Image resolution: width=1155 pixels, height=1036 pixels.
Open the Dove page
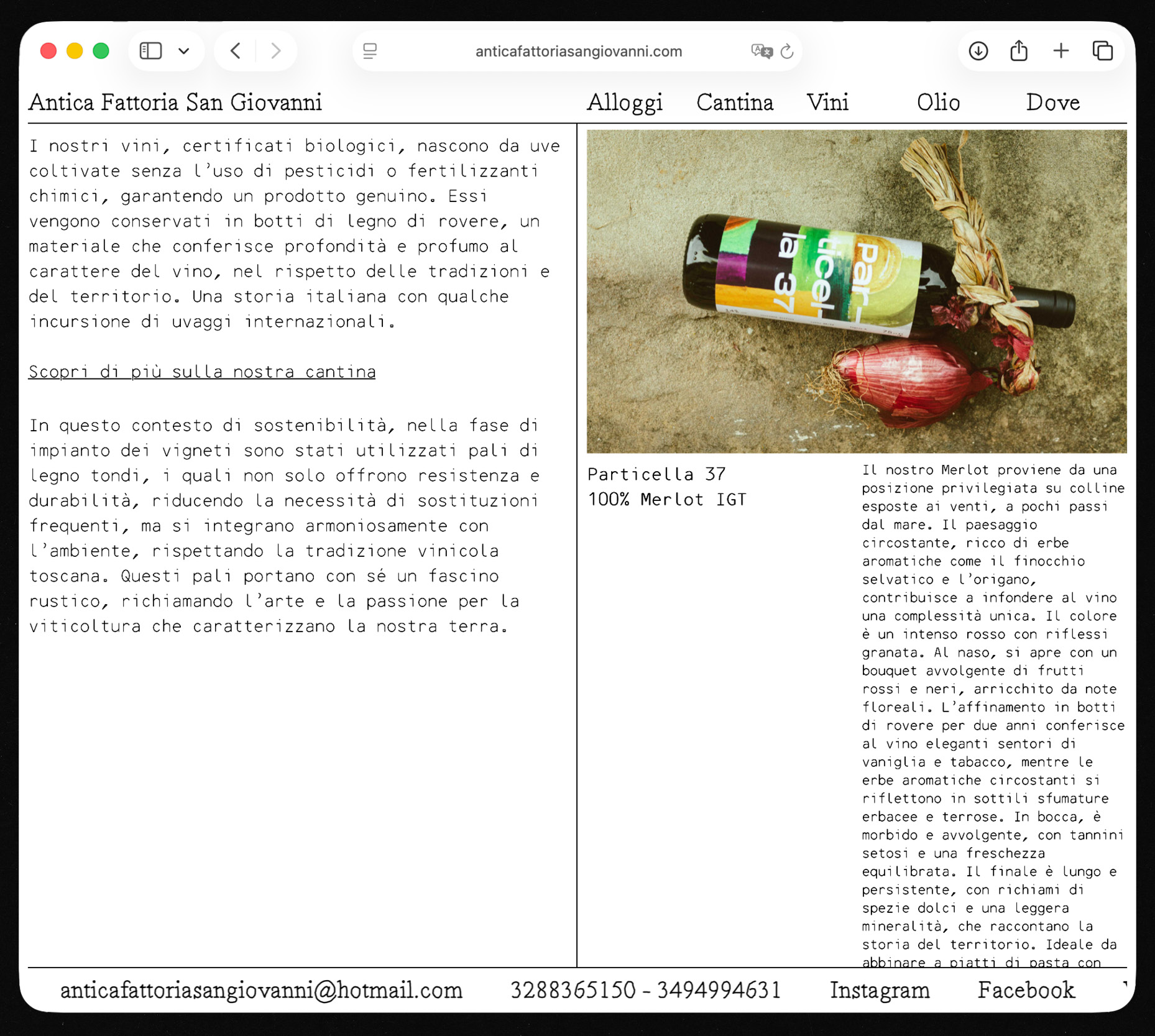click(x=1052, y=103)
